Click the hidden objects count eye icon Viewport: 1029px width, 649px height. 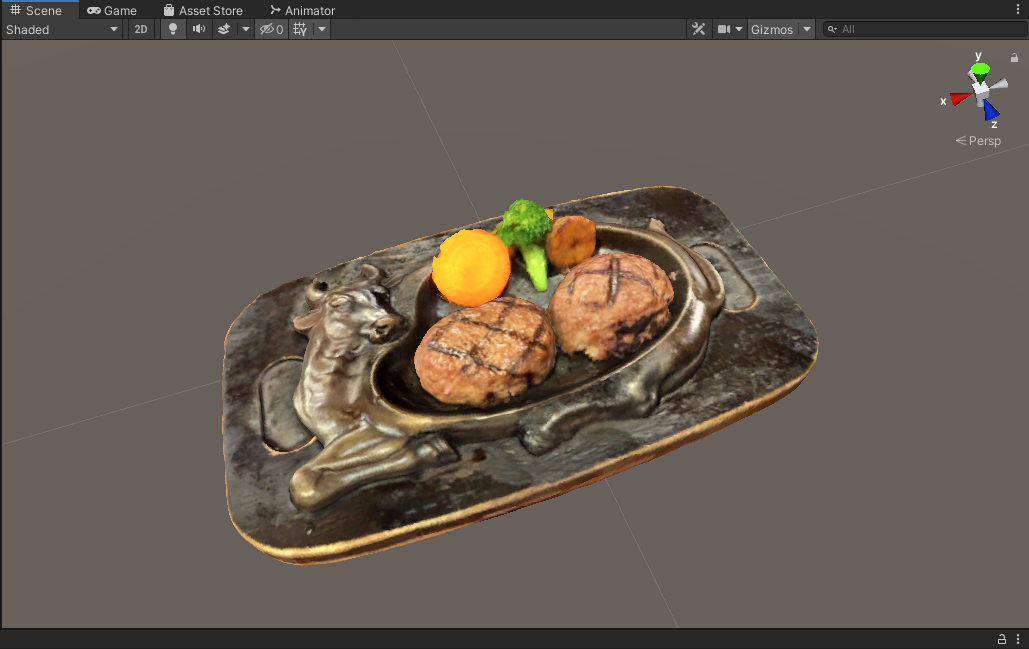pyautogui.click(x=268, y=29)
